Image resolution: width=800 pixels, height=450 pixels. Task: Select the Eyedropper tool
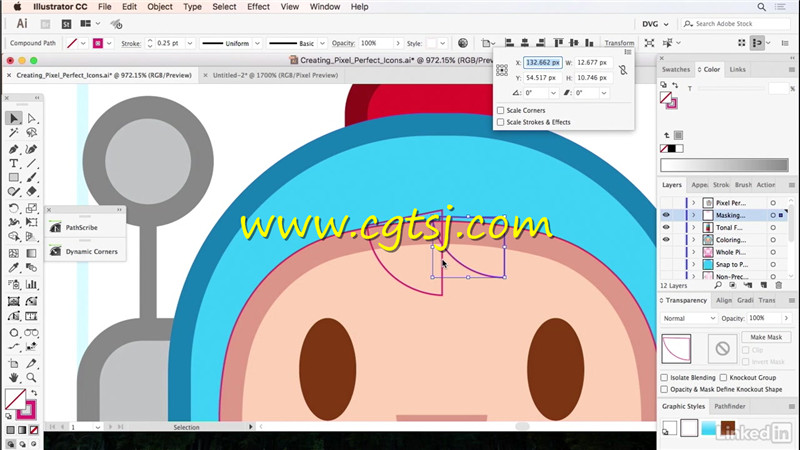[x=14, y=268]
